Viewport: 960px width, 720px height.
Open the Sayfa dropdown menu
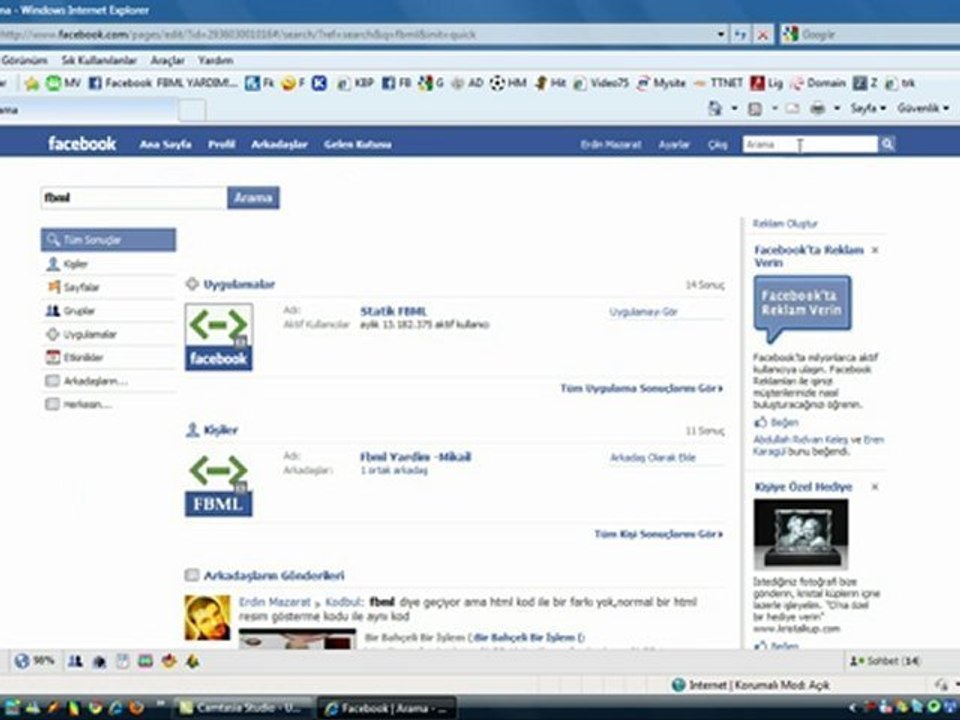click(868, 108)
